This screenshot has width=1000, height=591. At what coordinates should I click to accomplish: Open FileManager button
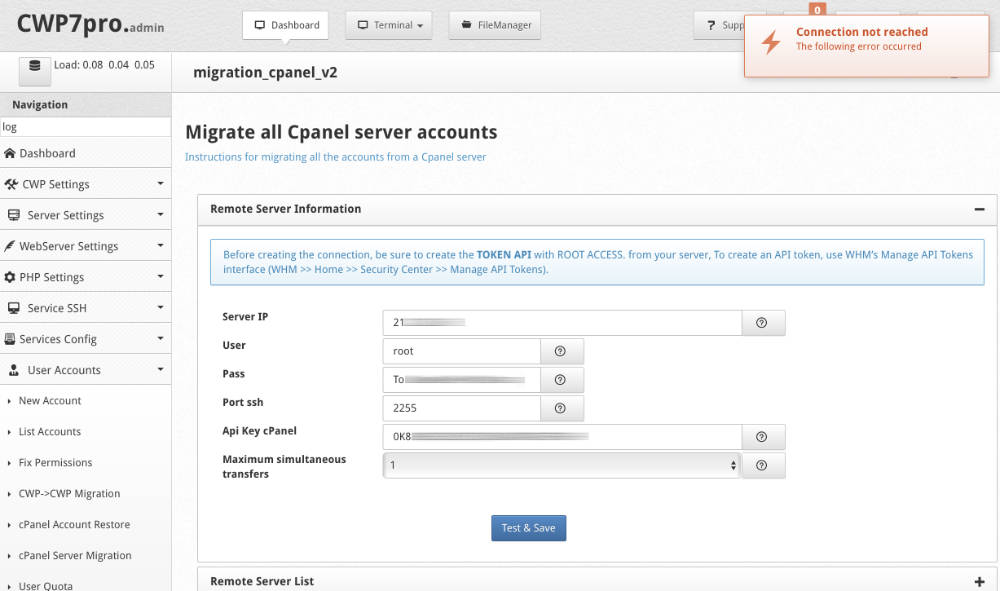point(495,26)
